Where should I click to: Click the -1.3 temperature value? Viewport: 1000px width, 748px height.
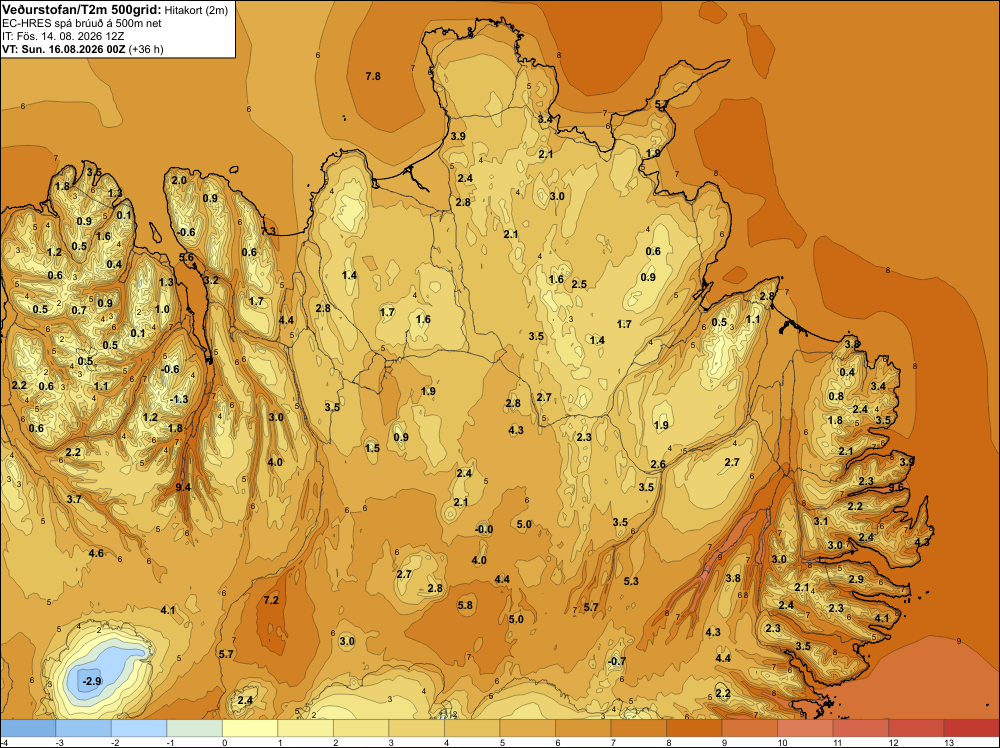point(179,399)
